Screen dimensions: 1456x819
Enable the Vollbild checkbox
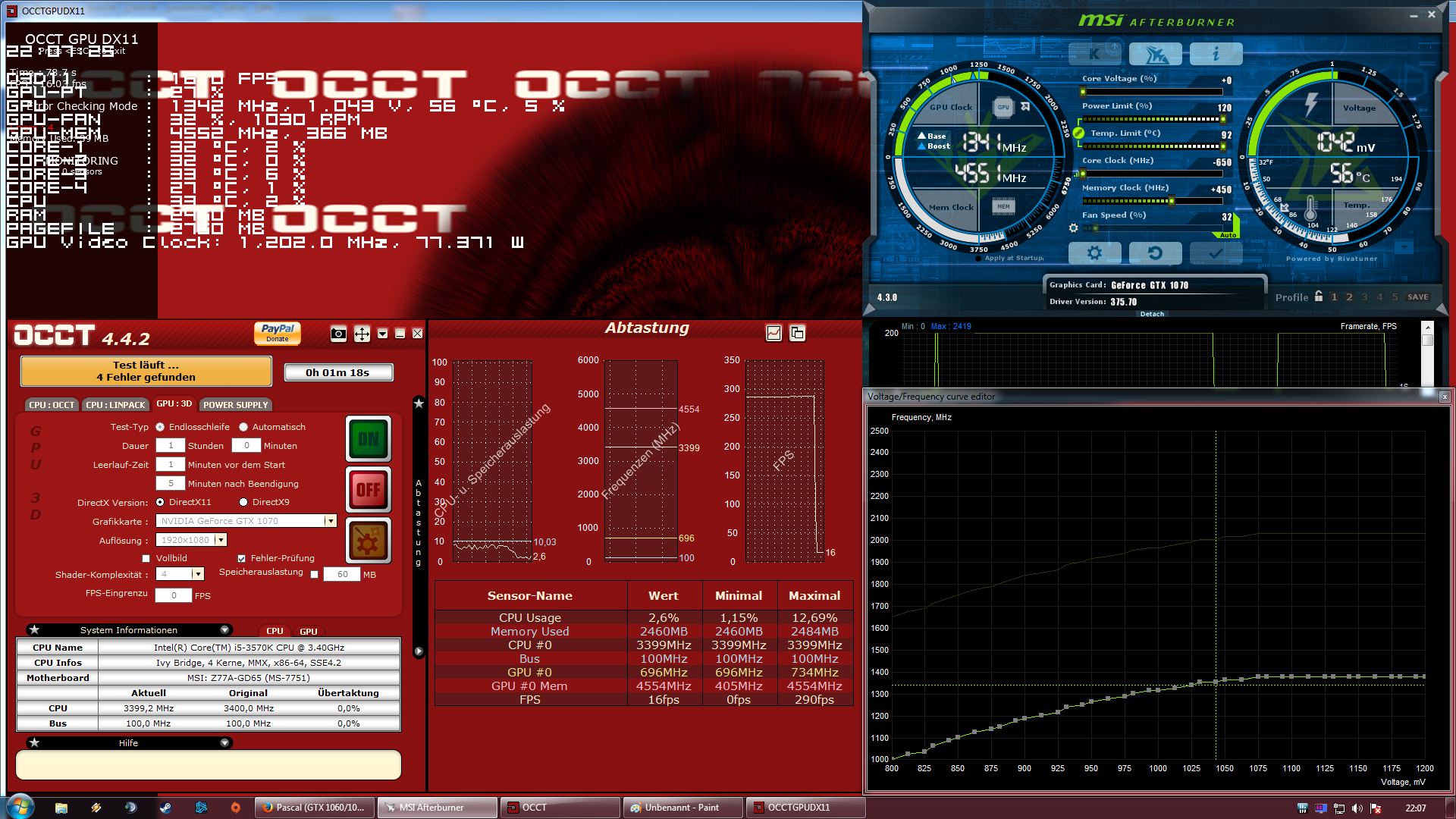click(x=146, y=559)
